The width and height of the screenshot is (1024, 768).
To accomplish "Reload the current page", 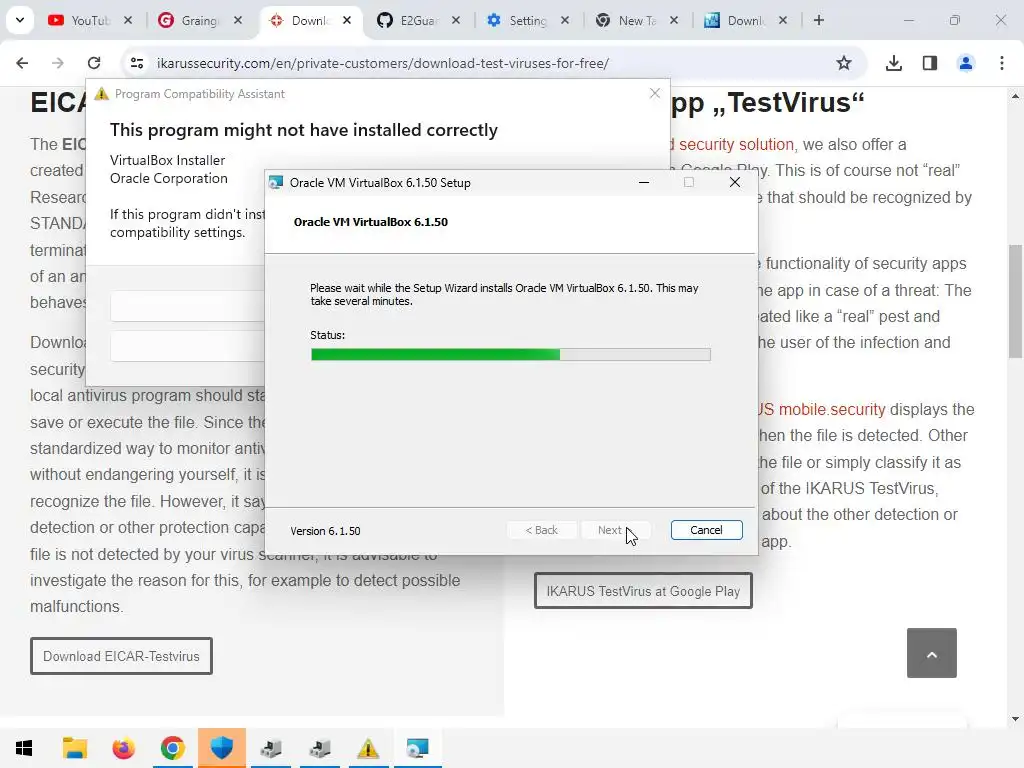I will (94, 63).
